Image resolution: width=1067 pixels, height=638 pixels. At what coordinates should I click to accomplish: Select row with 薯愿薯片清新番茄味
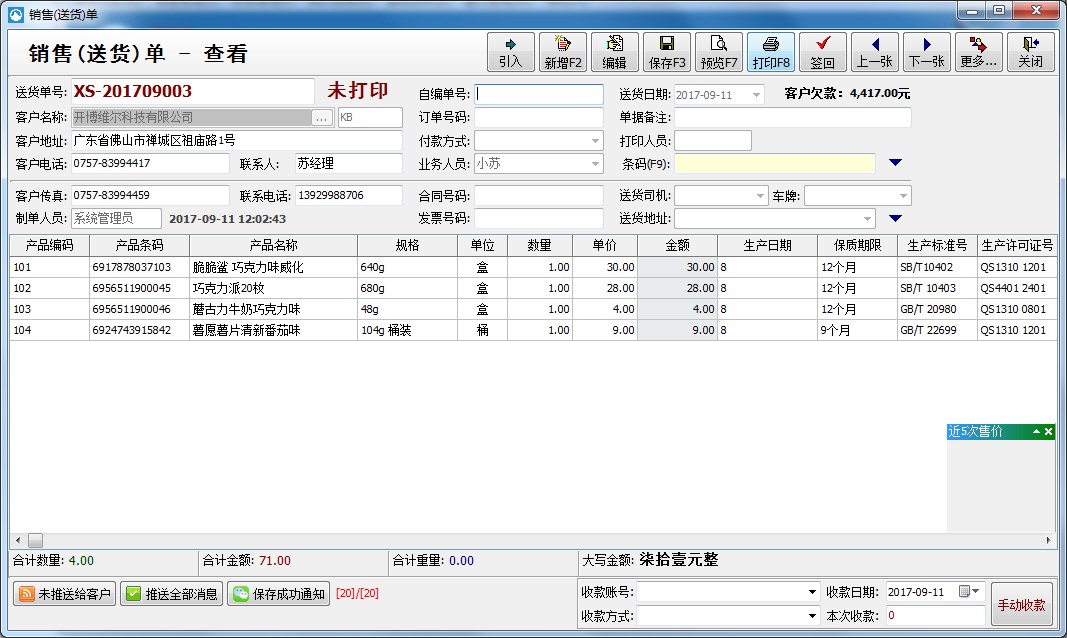(533, 331)
